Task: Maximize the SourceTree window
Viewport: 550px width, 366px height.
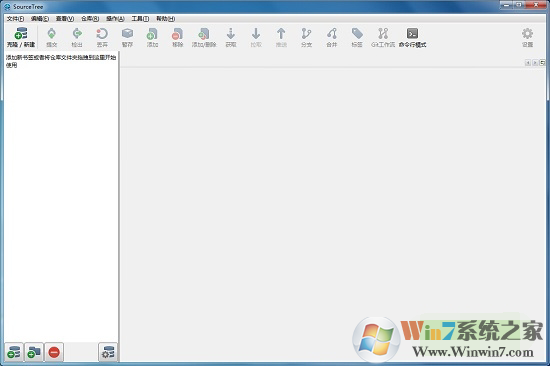Action: (x=519, y=5)
